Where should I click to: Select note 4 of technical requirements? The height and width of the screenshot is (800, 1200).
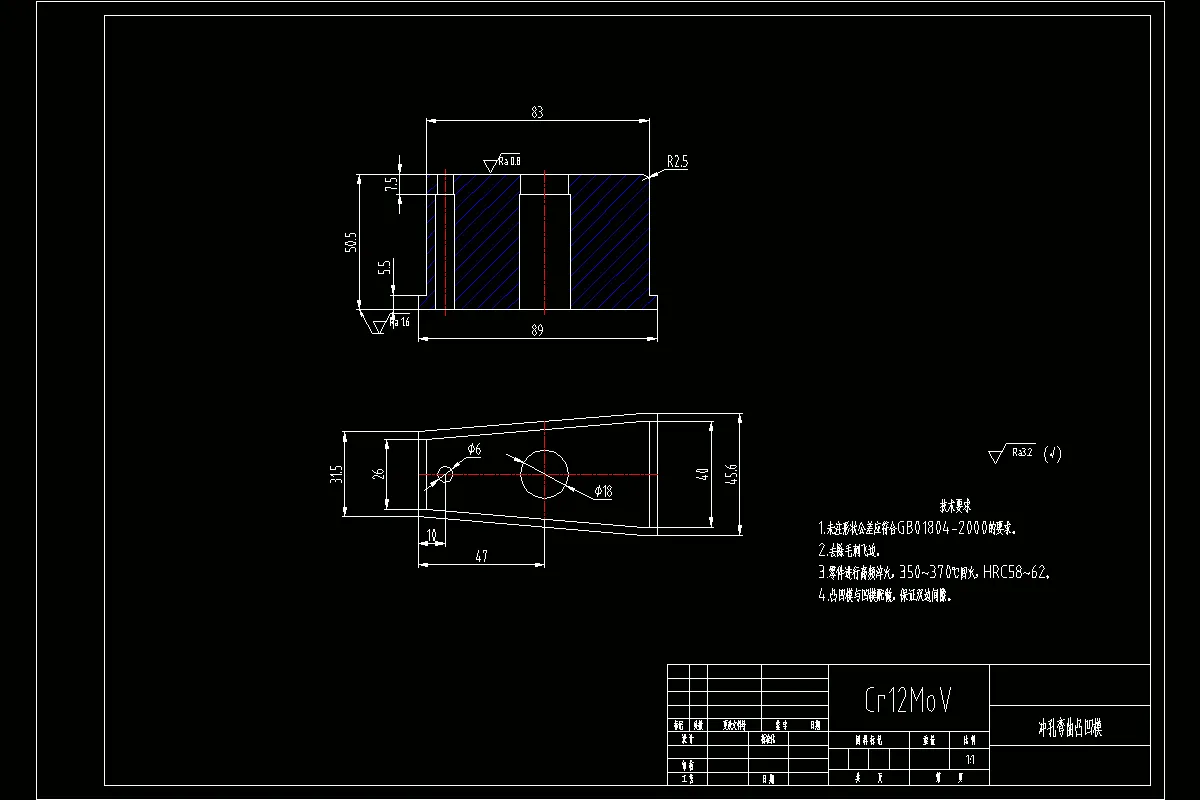pos(885,596)
